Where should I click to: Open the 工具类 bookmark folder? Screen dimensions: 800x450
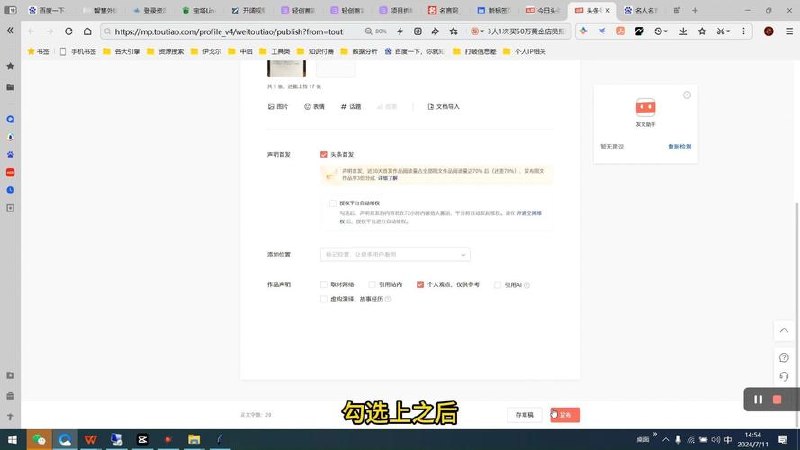tap(274, 52)
